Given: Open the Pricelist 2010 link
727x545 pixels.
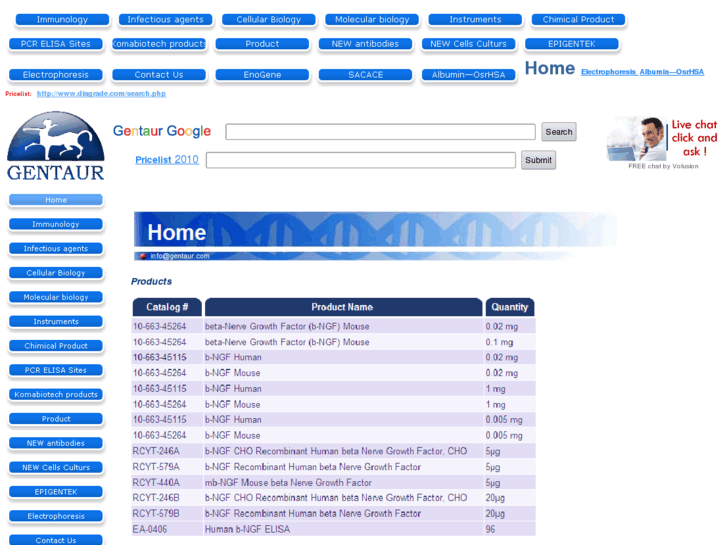Looking at the screenshot, I should (x=167, y=160).
